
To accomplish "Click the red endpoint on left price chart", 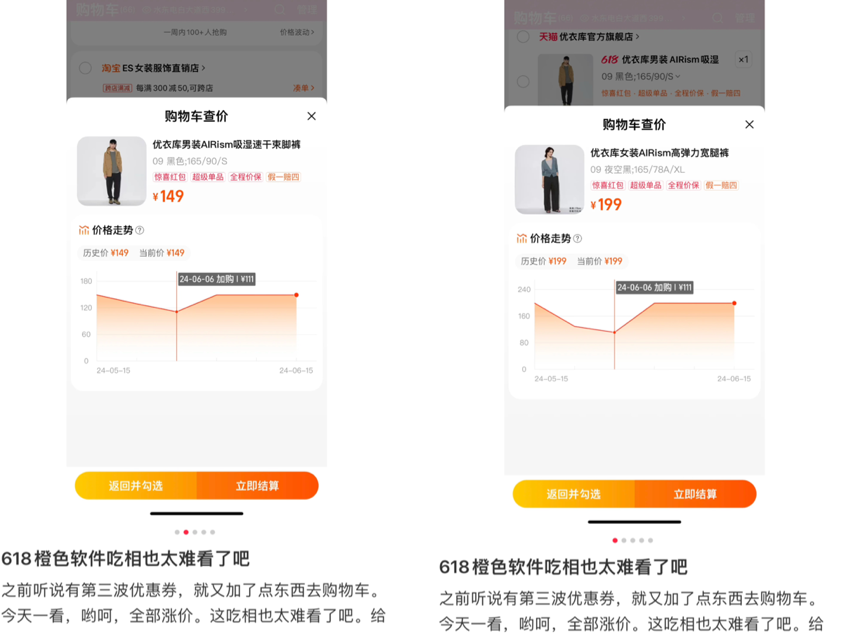I will pyautogui.click(x=296, y=295).
